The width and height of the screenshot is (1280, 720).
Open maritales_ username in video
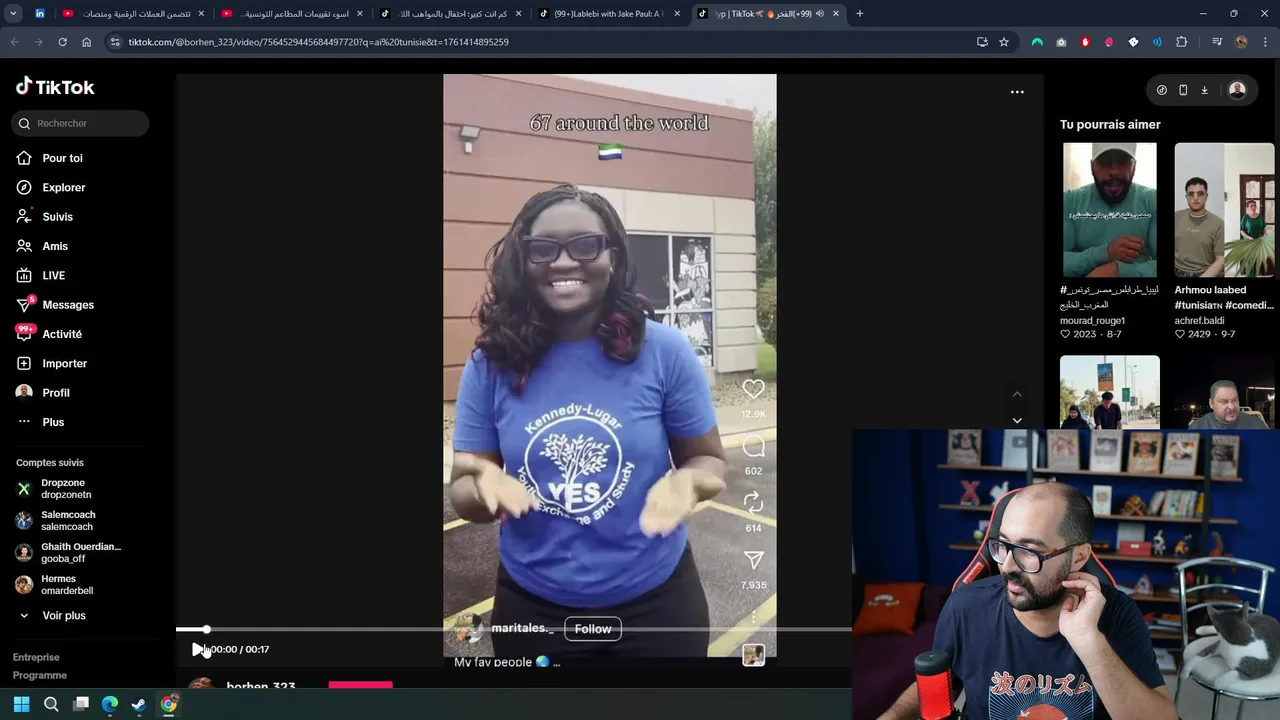pos(522,628)
